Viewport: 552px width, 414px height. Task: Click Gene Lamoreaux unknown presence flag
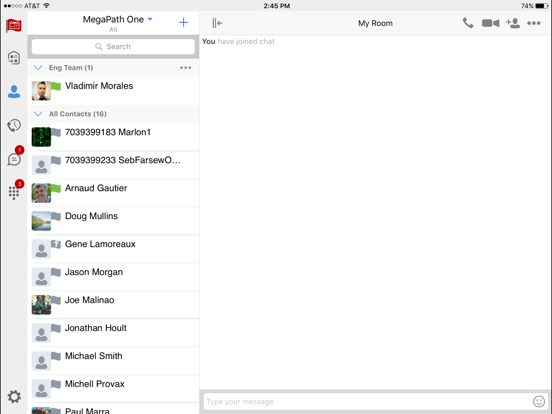pyautogui.click(x=56, y=244)
